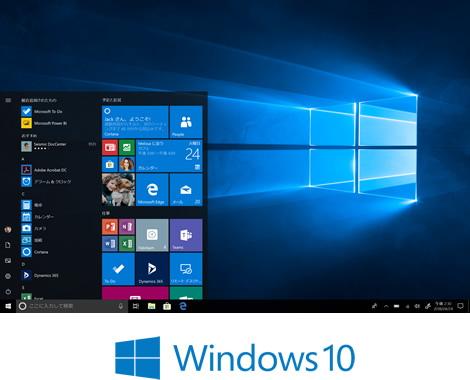The image size is (470, 380).
Task: Open Pictures from the Start rail
Action: point(8,261)
